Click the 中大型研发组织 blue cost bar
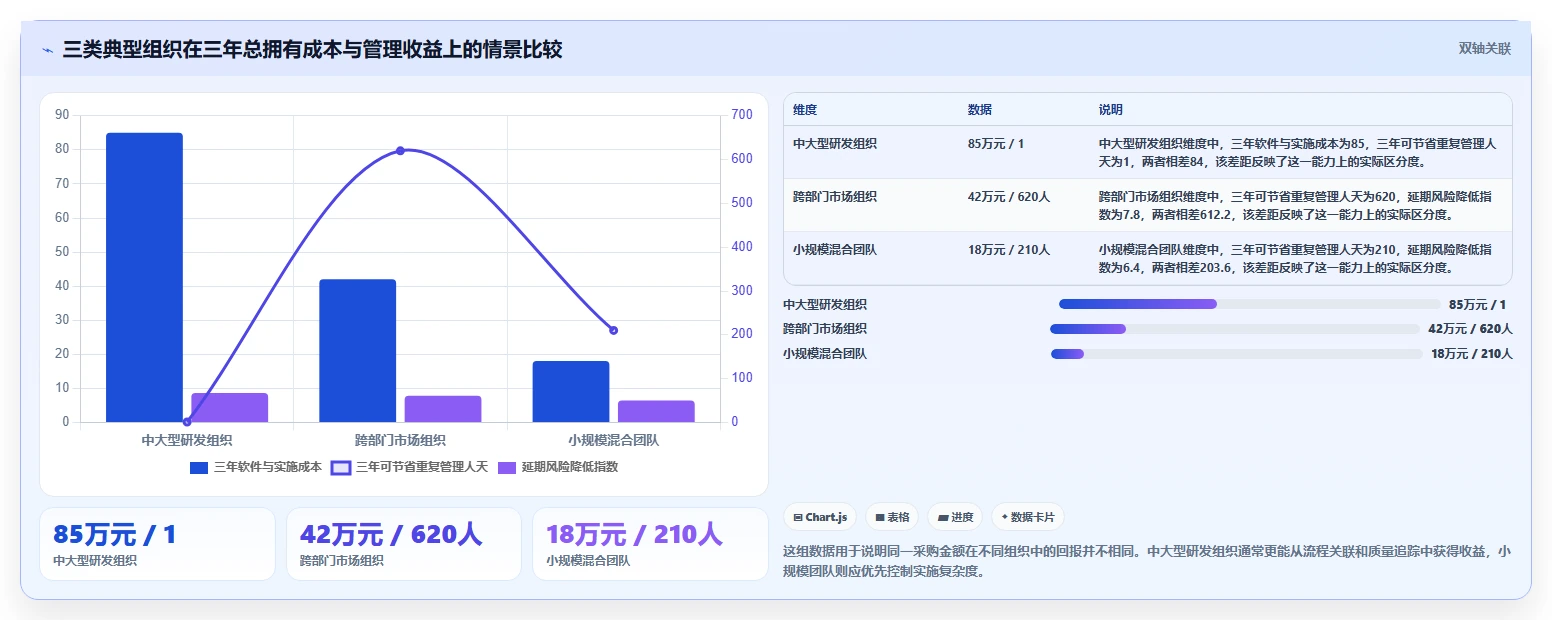Screen dimensions: 1552x620 144,277
